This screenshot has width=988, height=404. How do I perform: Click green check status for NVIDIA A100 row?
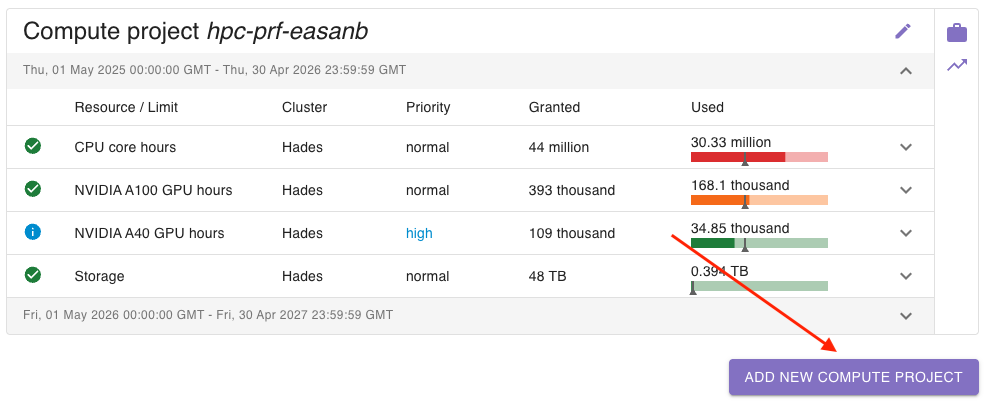(33, 189)
